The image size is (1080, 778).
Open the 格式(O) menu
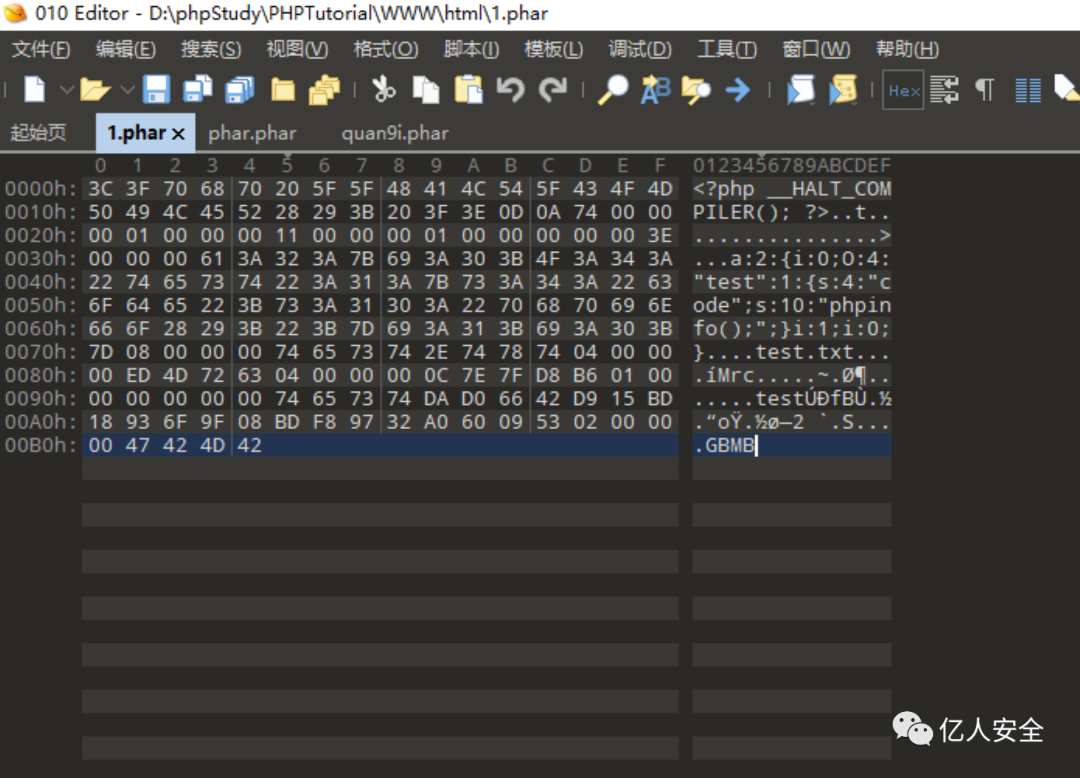point(386,50)
